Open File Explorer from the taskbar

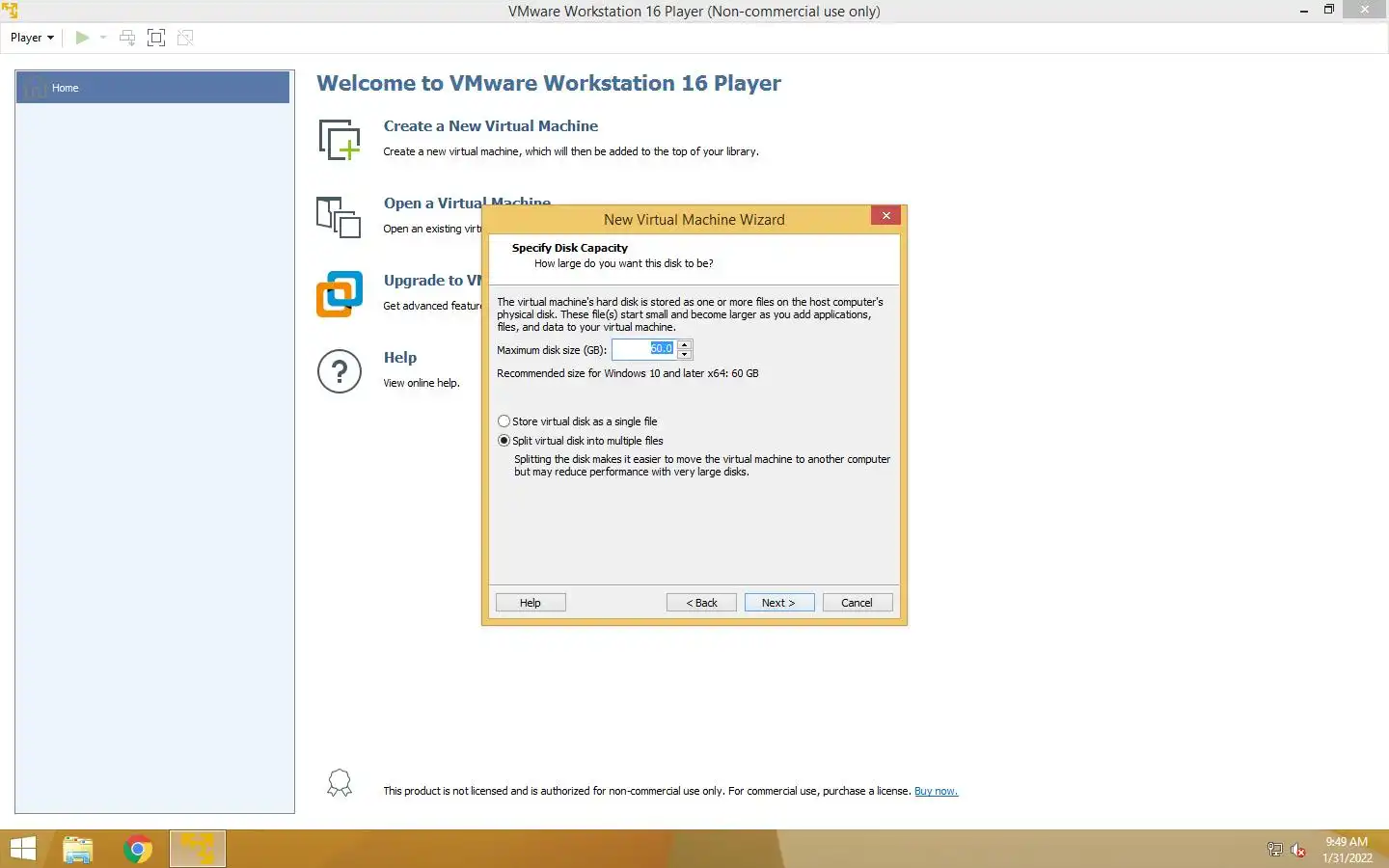[78, 849]
